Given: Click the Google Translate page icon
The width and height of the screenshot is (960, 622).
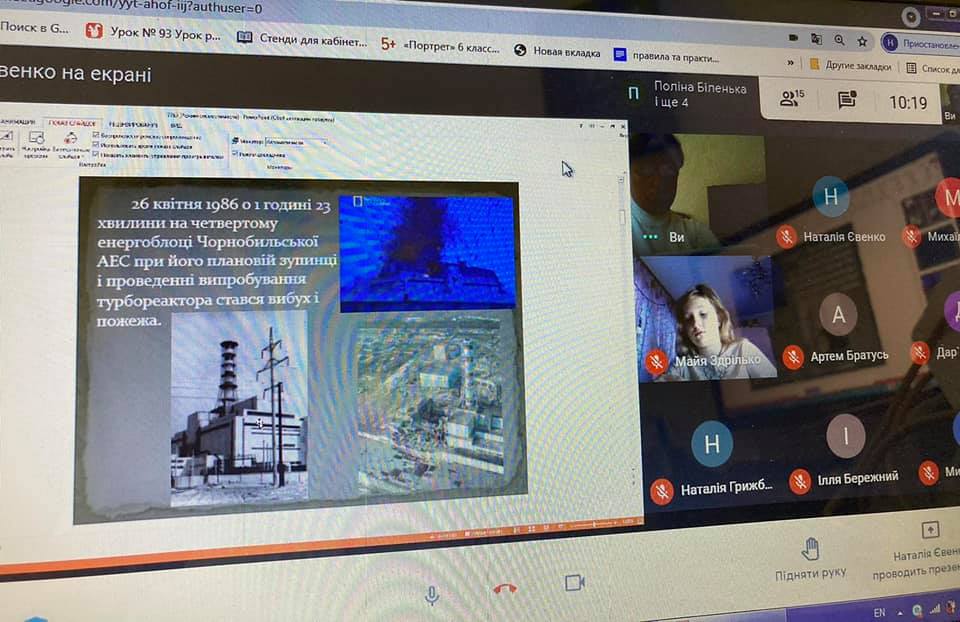Looking at the screenshot, I should coord(816,39).
